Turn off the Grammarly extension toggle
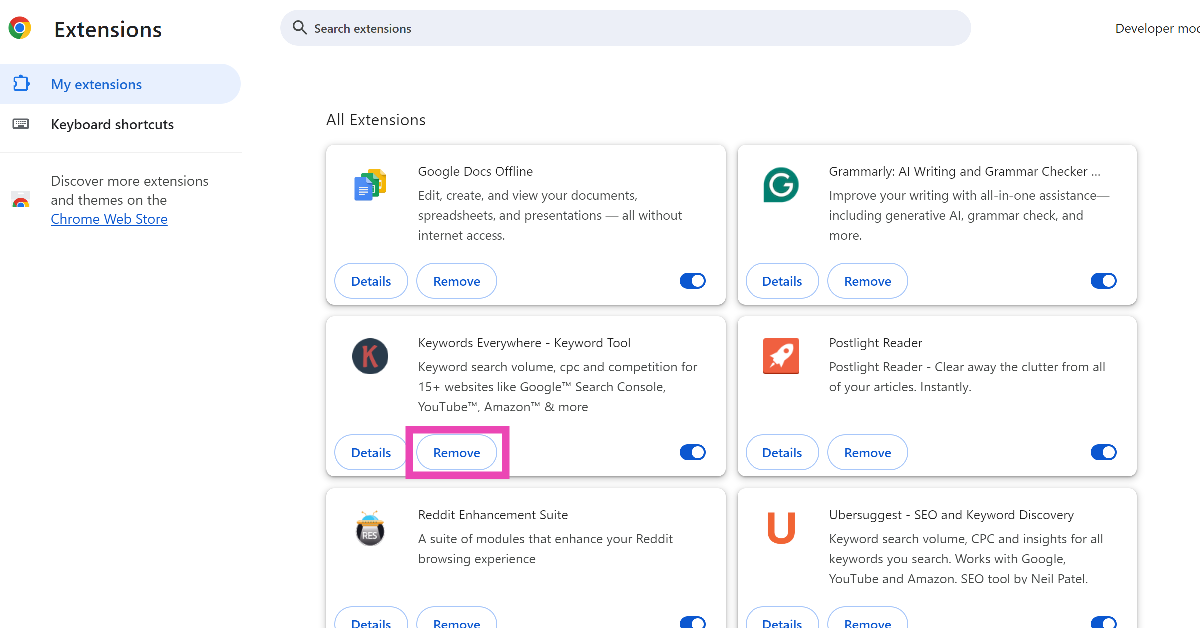This screenshot has height=628, width=1200. [x=1103, y=282]
